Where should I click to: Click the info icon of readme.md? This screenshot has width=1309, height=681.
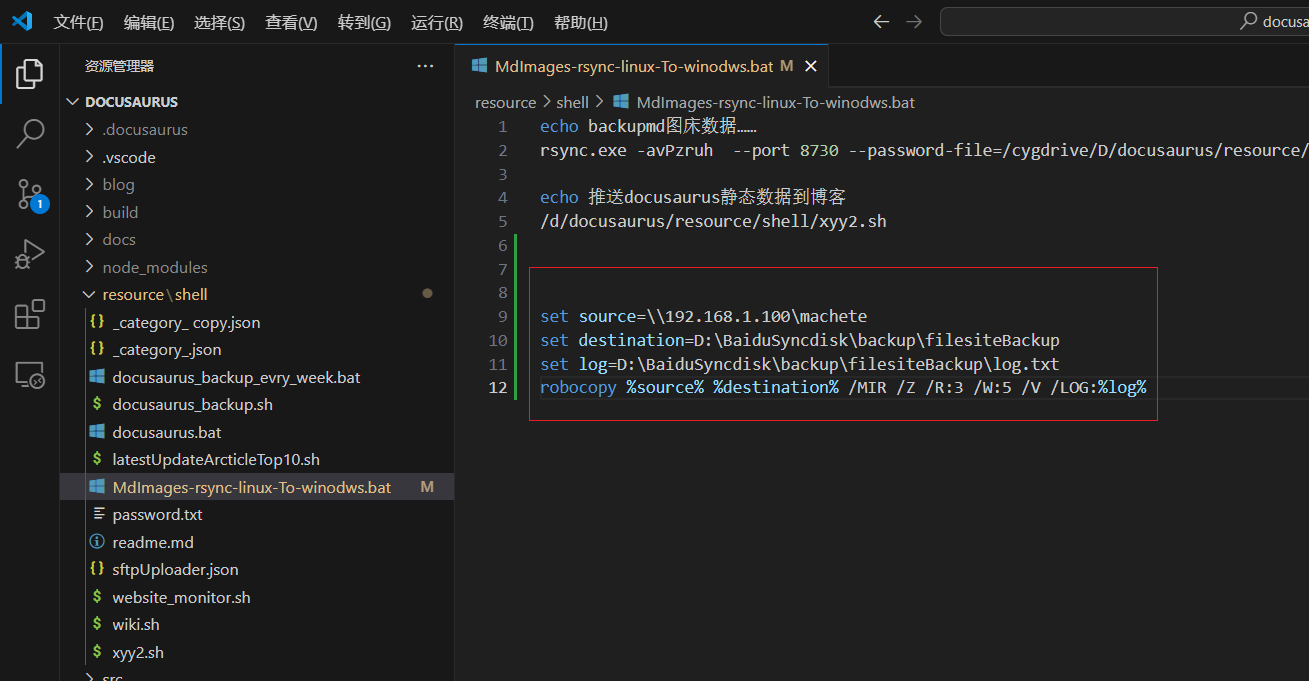97,542
